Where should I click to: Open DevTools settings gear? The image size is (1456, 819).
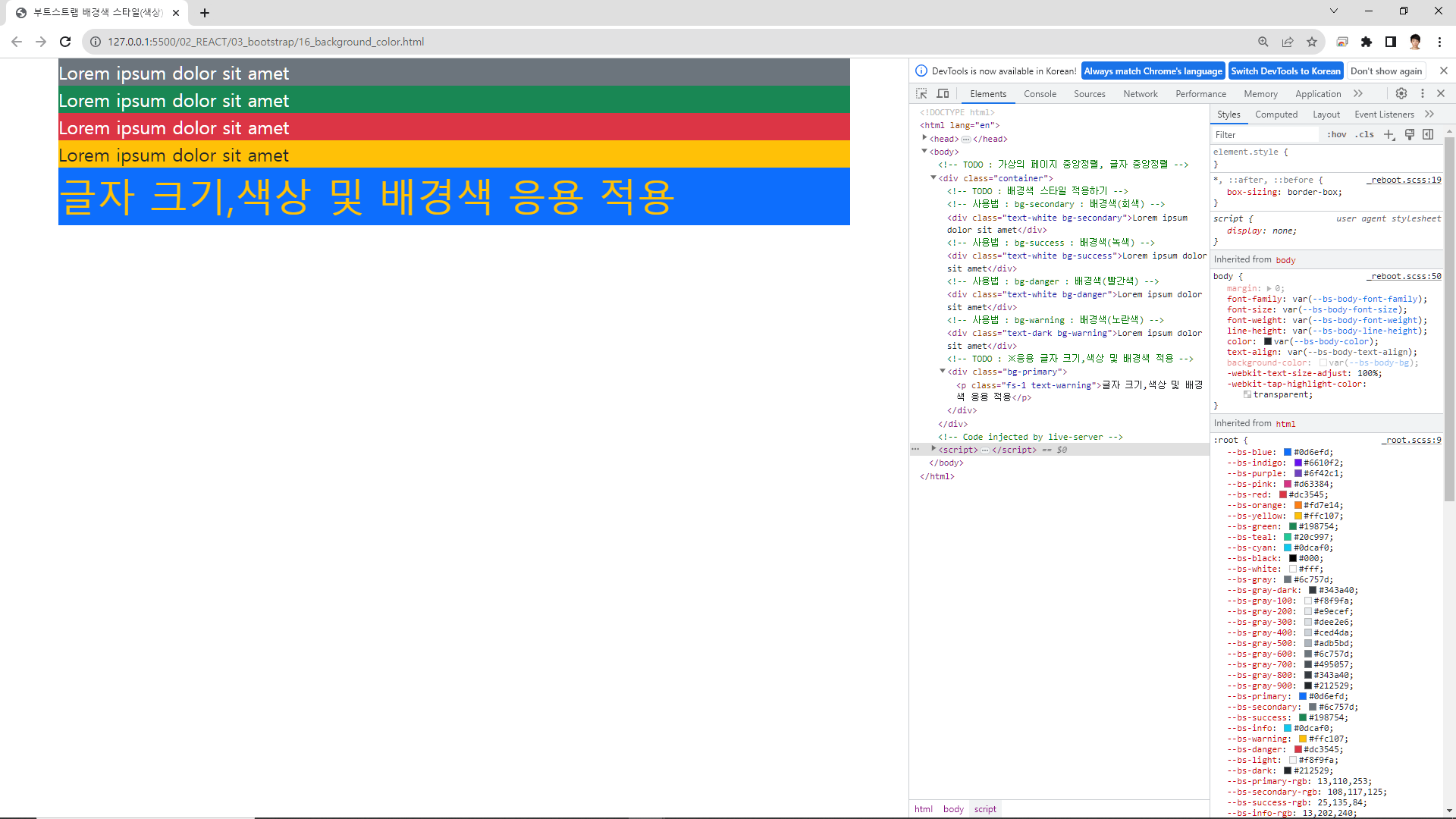coord(1401,93)
